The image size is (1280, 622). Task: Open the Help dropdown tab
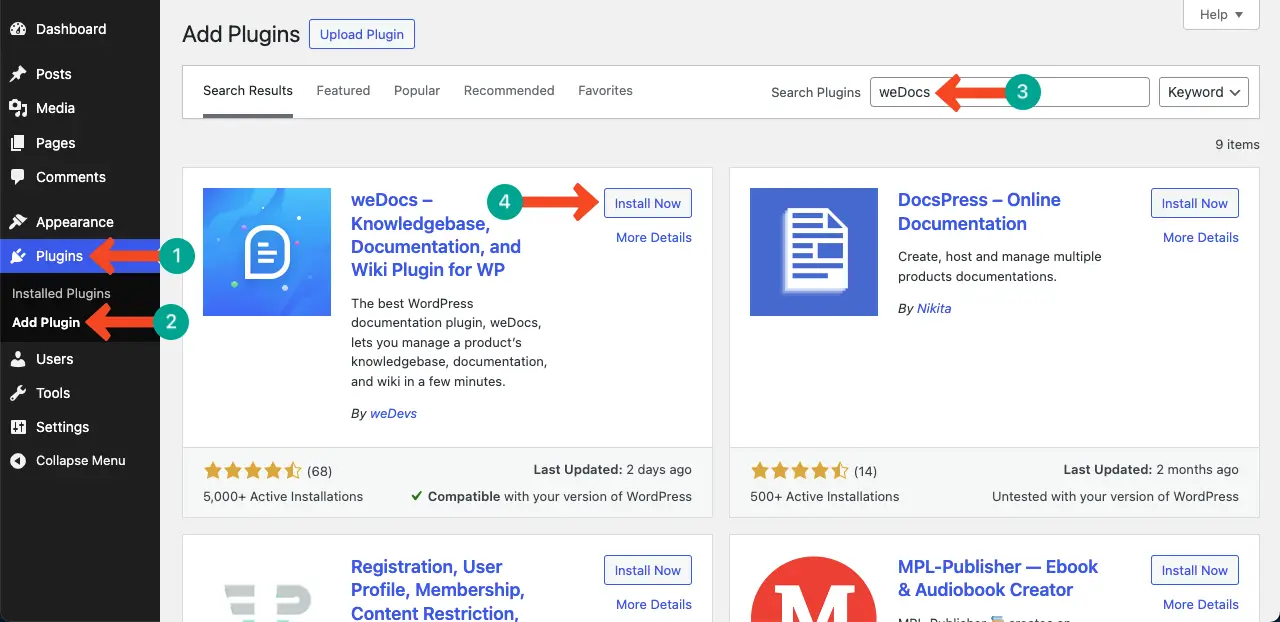tap(1221, 15)
